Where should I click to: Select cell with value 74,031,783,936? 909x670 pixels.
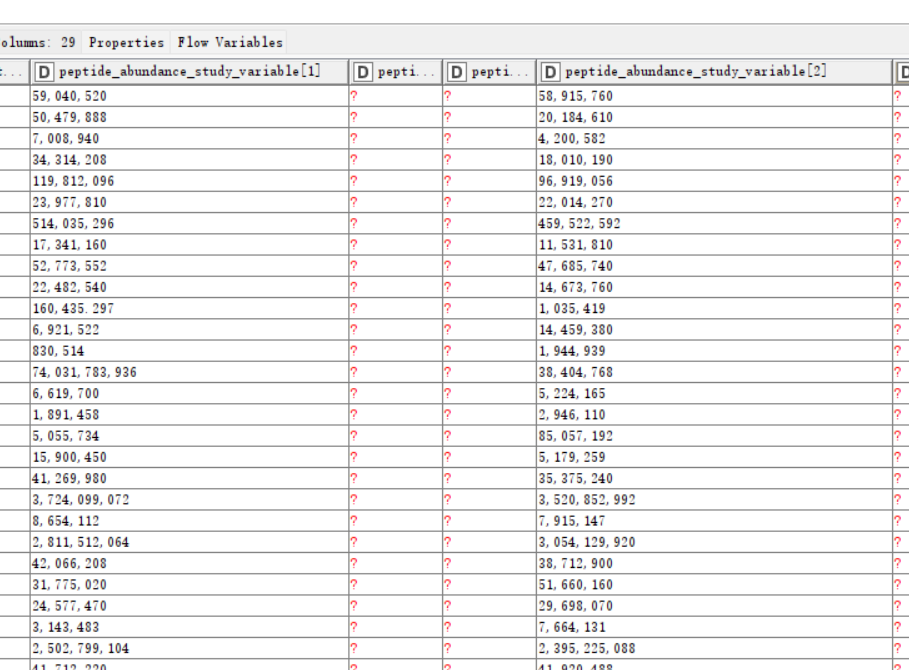click(x=190, y=372)
